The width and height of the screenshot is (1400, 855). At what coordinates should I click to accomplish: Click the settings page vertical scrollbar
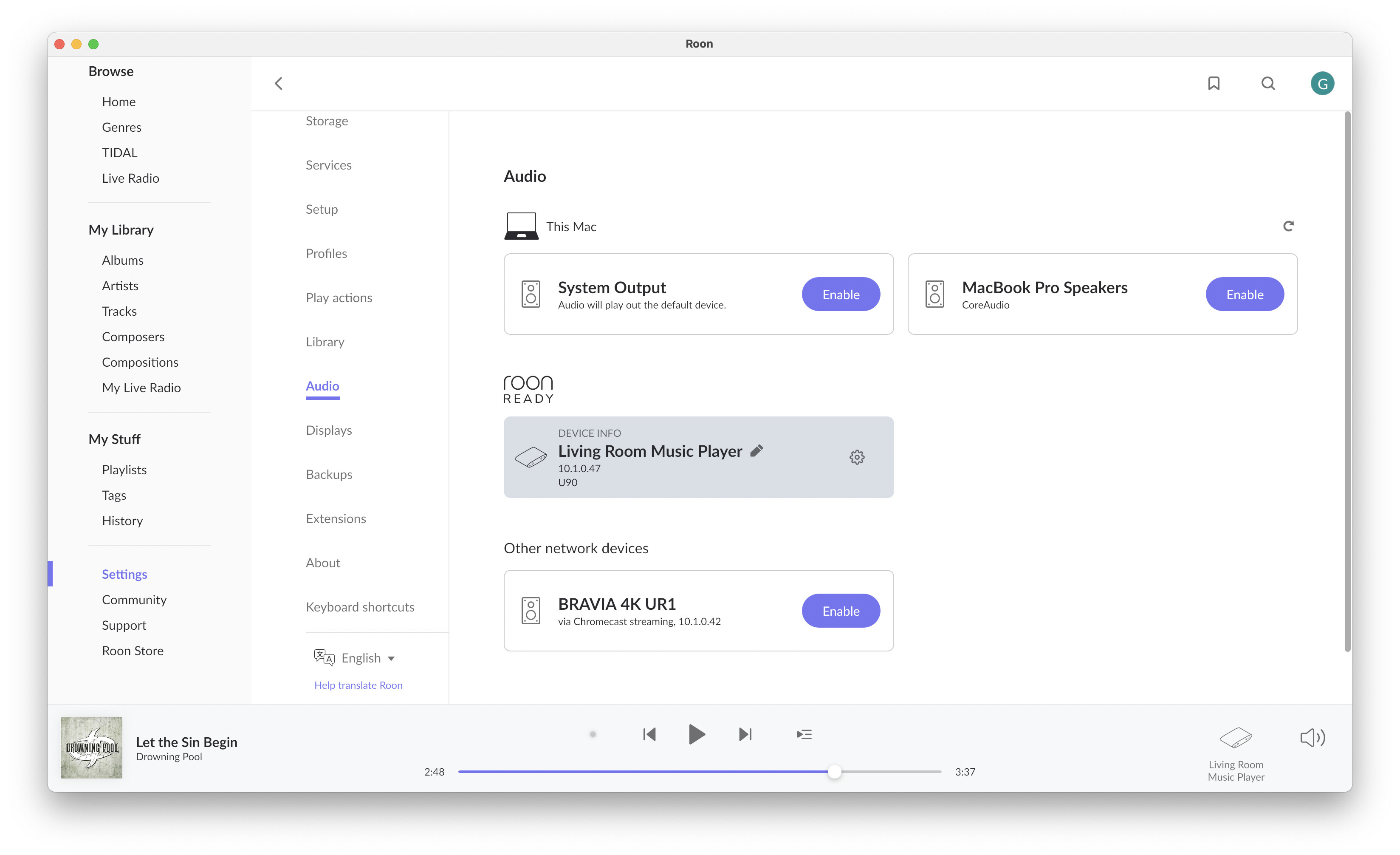point(1347,382)
